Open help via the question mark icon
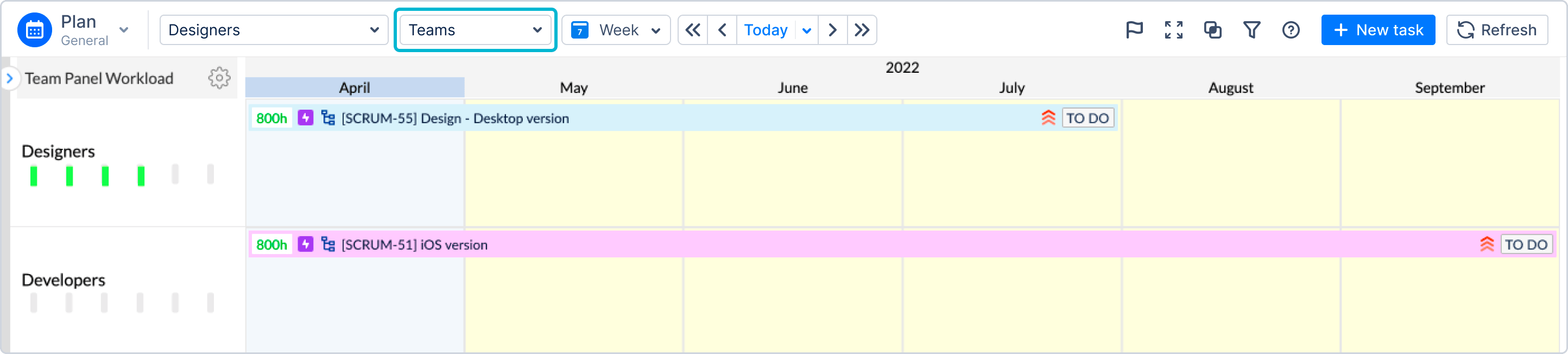Image resolution: width=1568 pixels, height=354 pixels. tap(1291, 30)
